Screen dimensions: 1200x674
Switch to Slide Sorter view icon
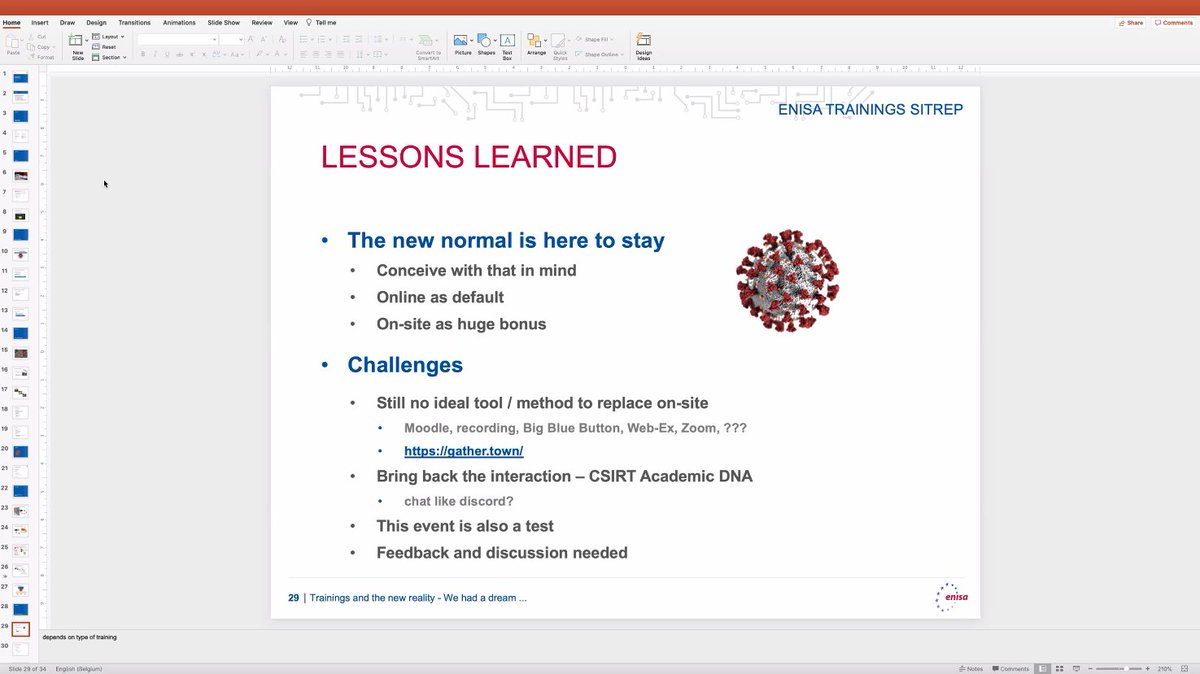[1059, 668]
